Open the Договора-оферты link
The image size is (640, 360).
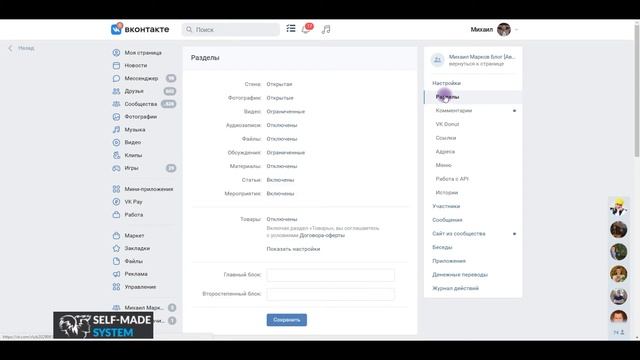(322, 236)
